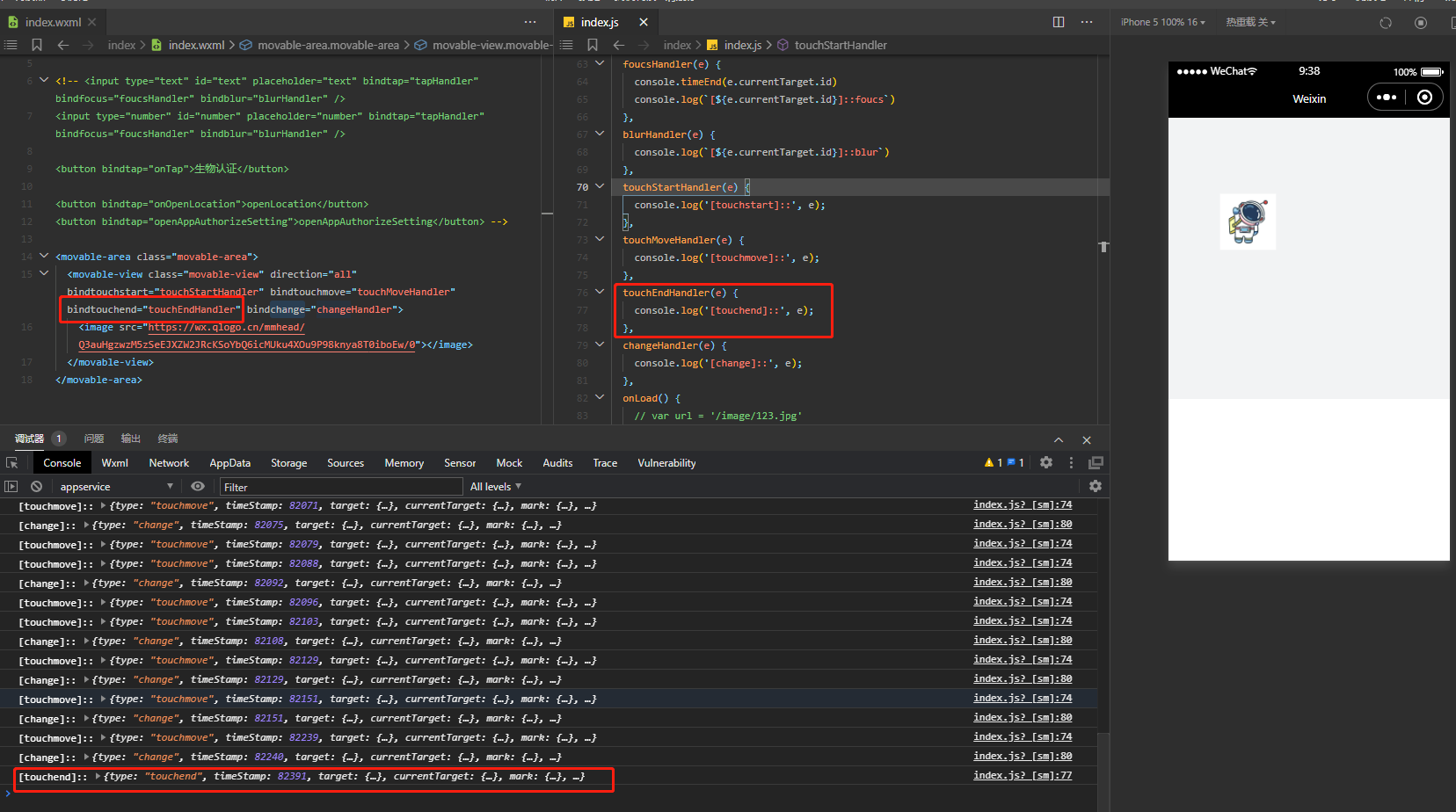Switch to the 问题 panel tab

[94, 439]
